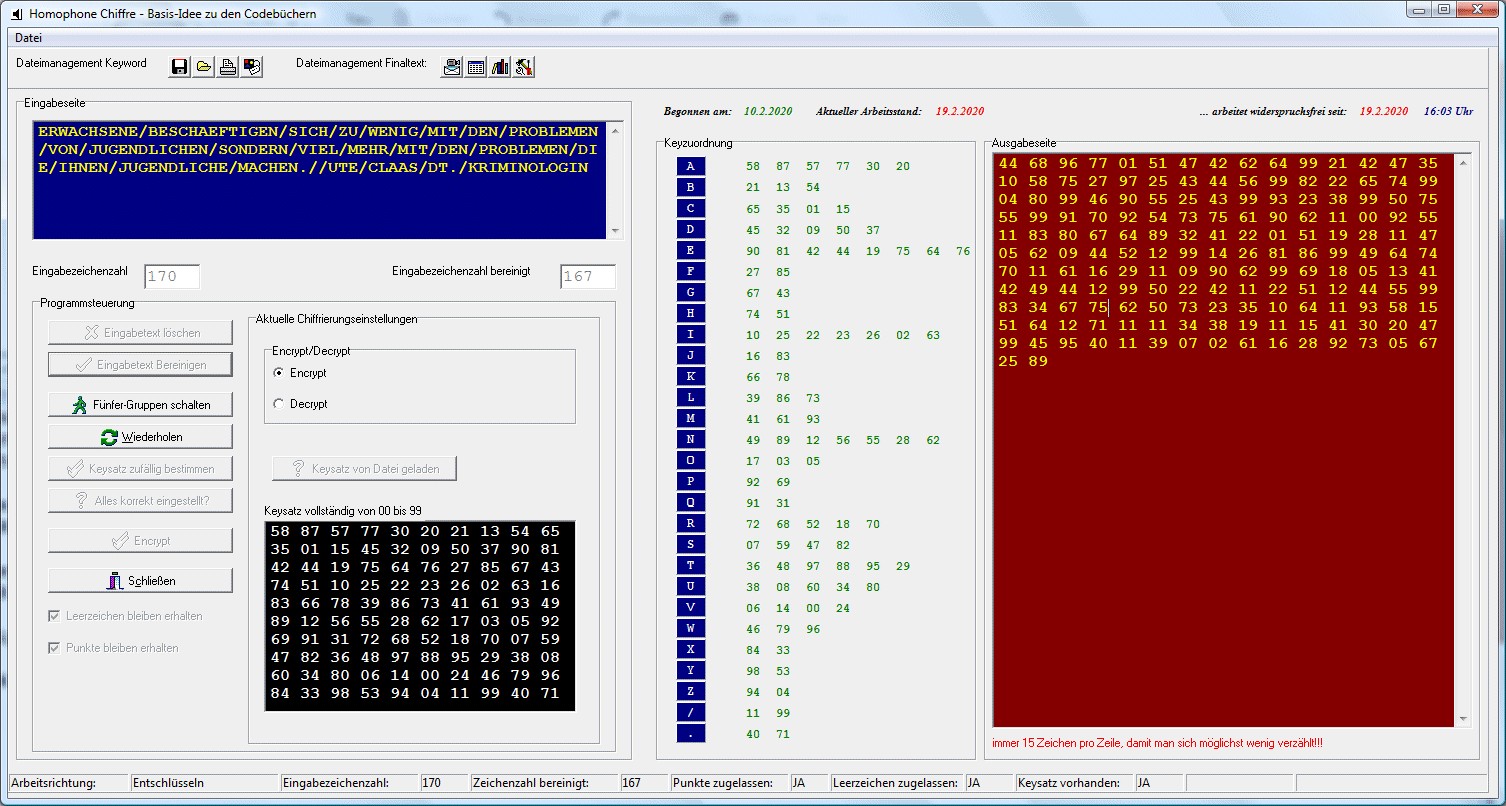The image size is (1506, 806).
Task: Click the save keyword floppy disk icon
Action: 180,67
